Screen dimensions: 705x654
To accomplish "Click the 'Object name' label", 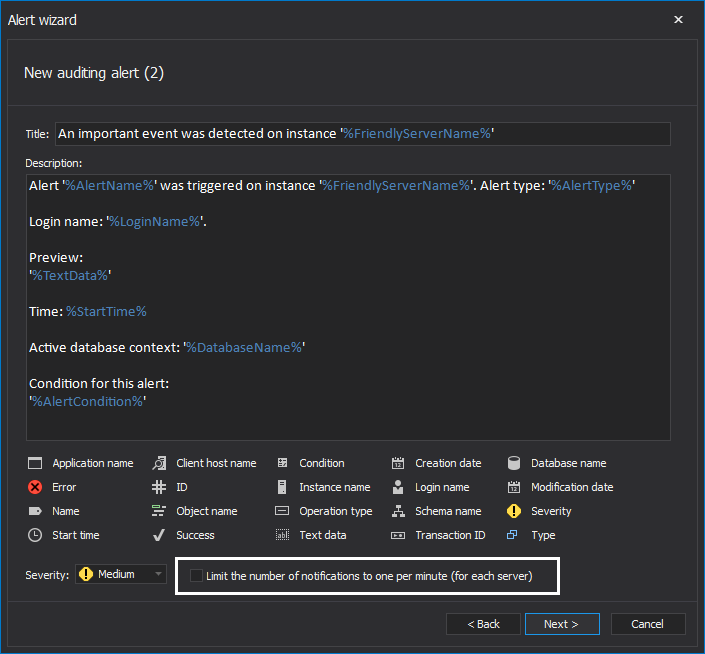I will point(207,512).
